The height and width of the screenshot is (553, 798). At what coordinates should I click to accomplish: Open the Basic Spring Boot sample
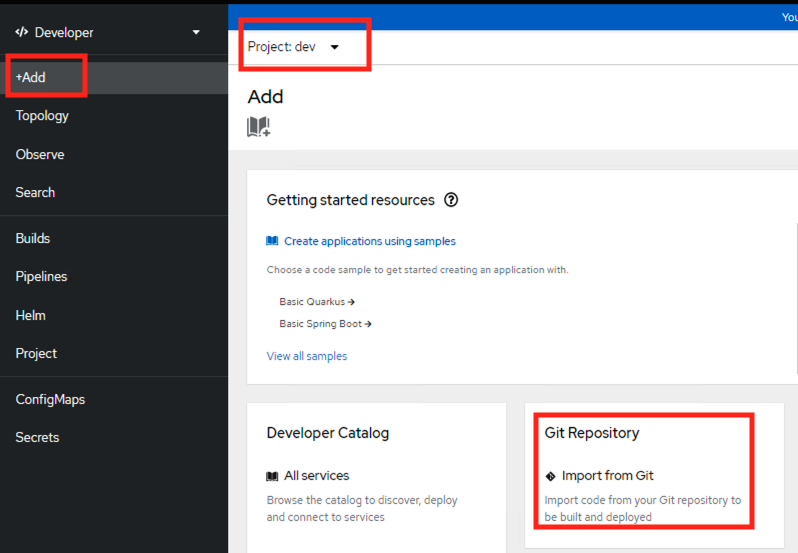pos(325,324)
